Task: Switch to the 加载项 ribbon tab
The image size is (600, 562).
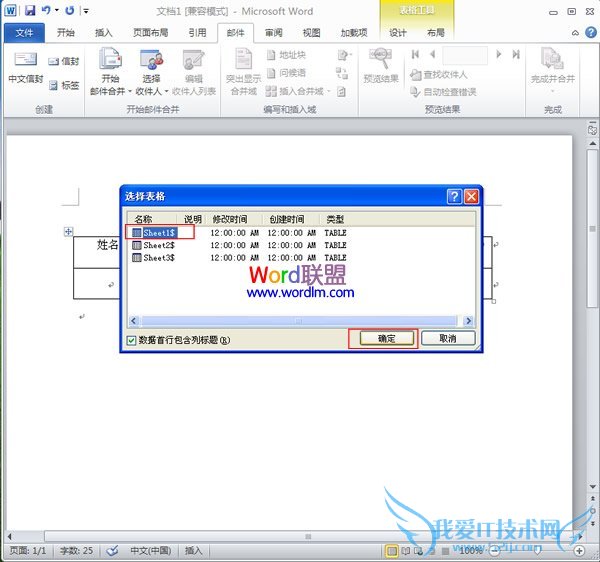Action: tap(354, 33)
